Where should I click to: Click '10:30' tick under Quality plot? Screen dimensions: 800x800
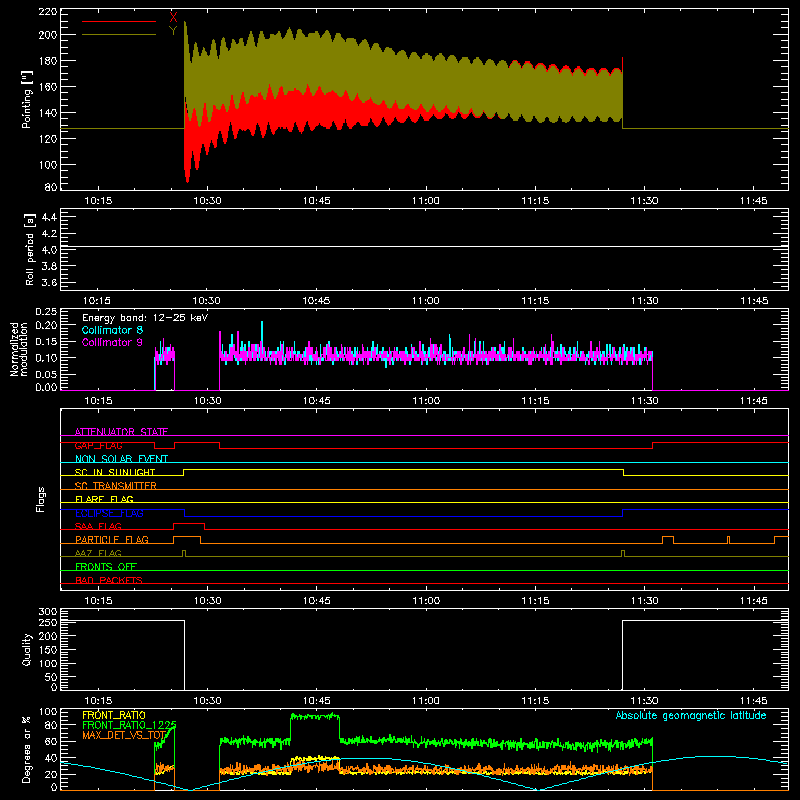(207, 701)
